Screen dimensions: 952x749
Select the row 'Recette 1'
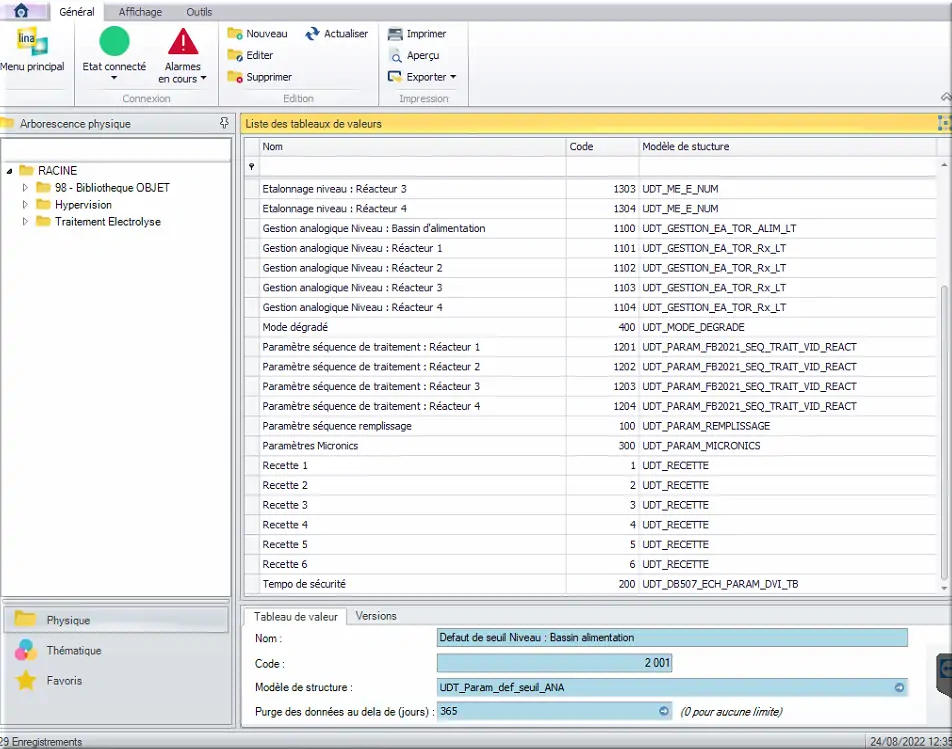591,466
